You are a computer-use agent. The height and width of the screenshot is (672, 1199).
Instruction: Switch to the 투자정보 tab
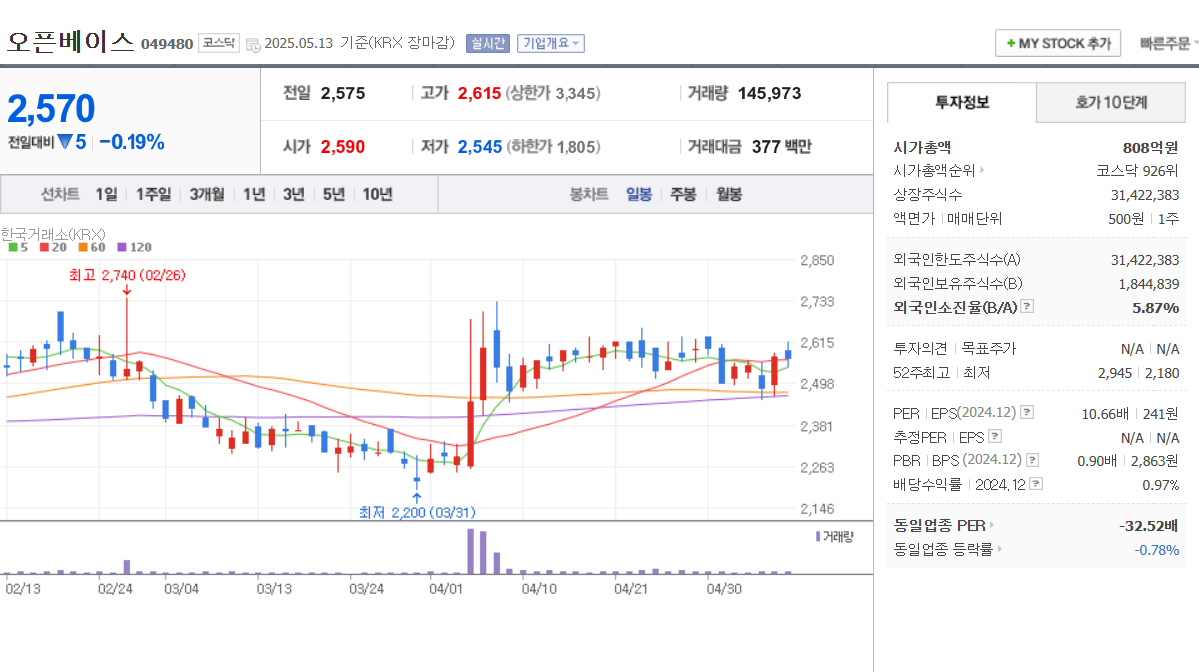pos(962,102)
